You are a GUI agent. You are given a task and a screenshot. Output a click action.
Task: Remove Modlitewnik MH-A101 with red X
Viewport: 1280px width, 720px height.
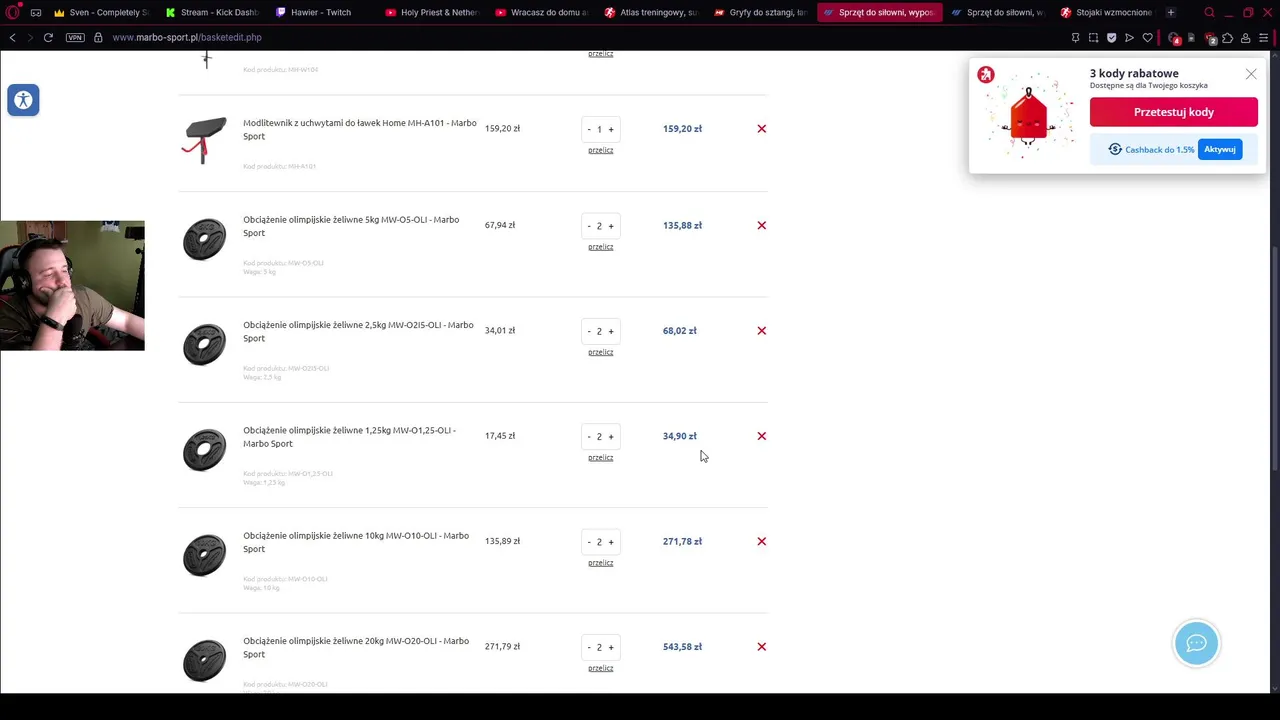tap(762, 129)
